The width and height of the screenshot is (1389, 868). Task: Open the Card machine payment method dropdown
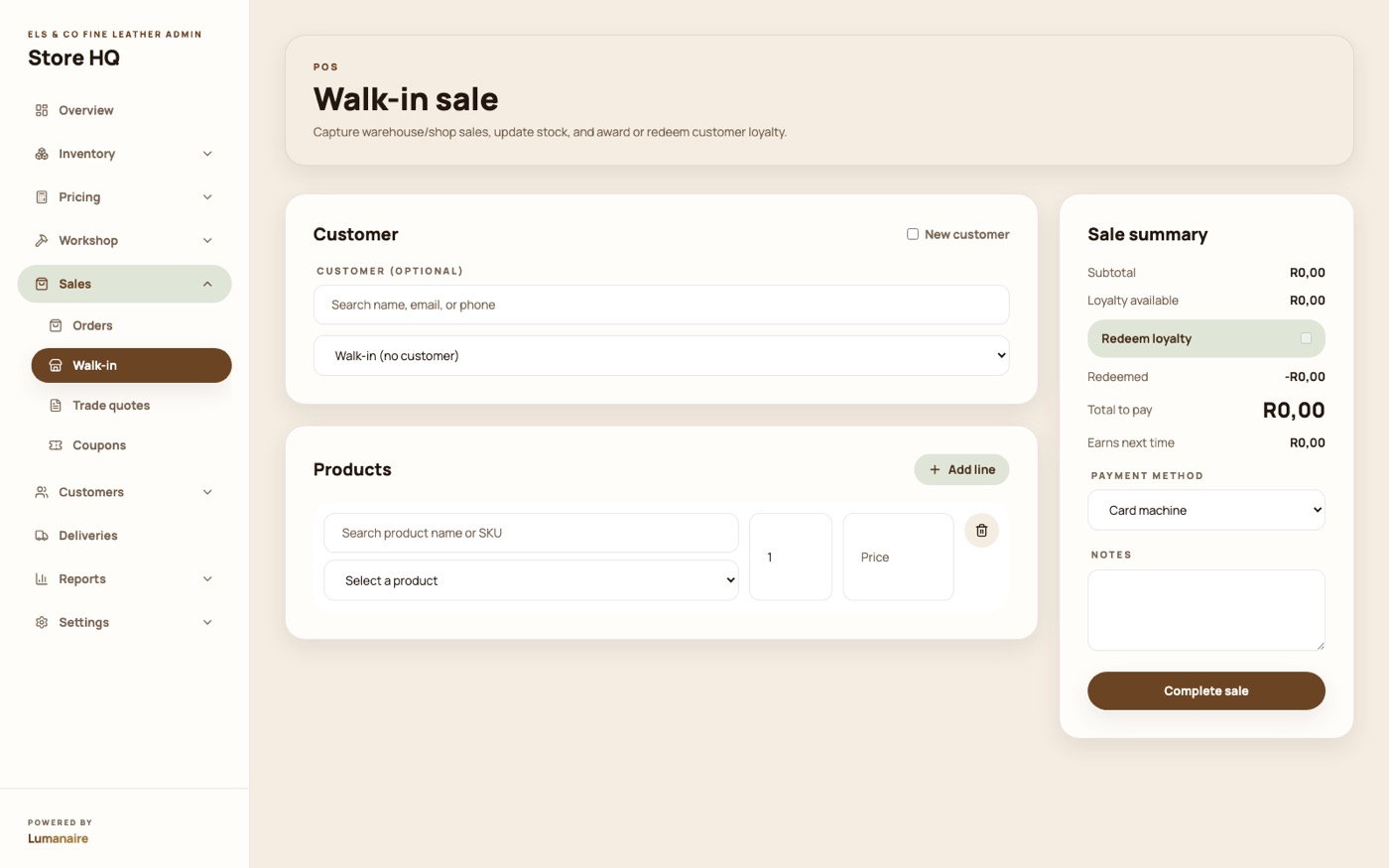point(1205,510)
